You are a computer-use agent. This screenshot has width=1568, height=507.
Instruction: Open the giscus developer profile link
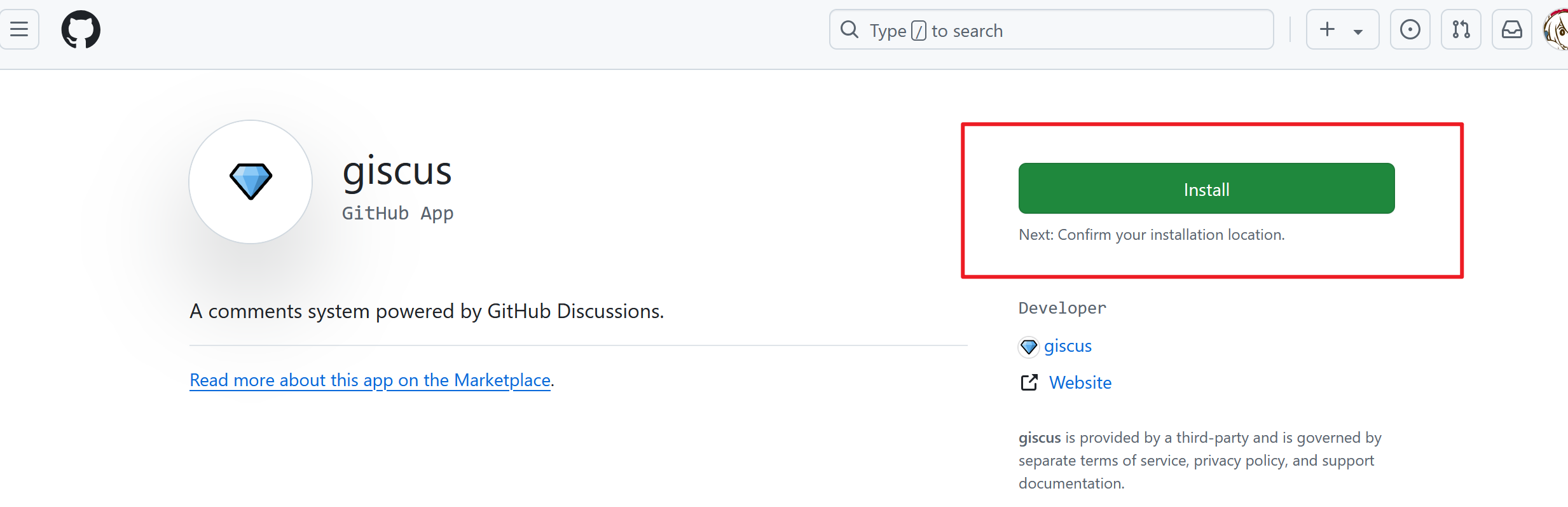pyautogui.click(x=1068, y=346)
